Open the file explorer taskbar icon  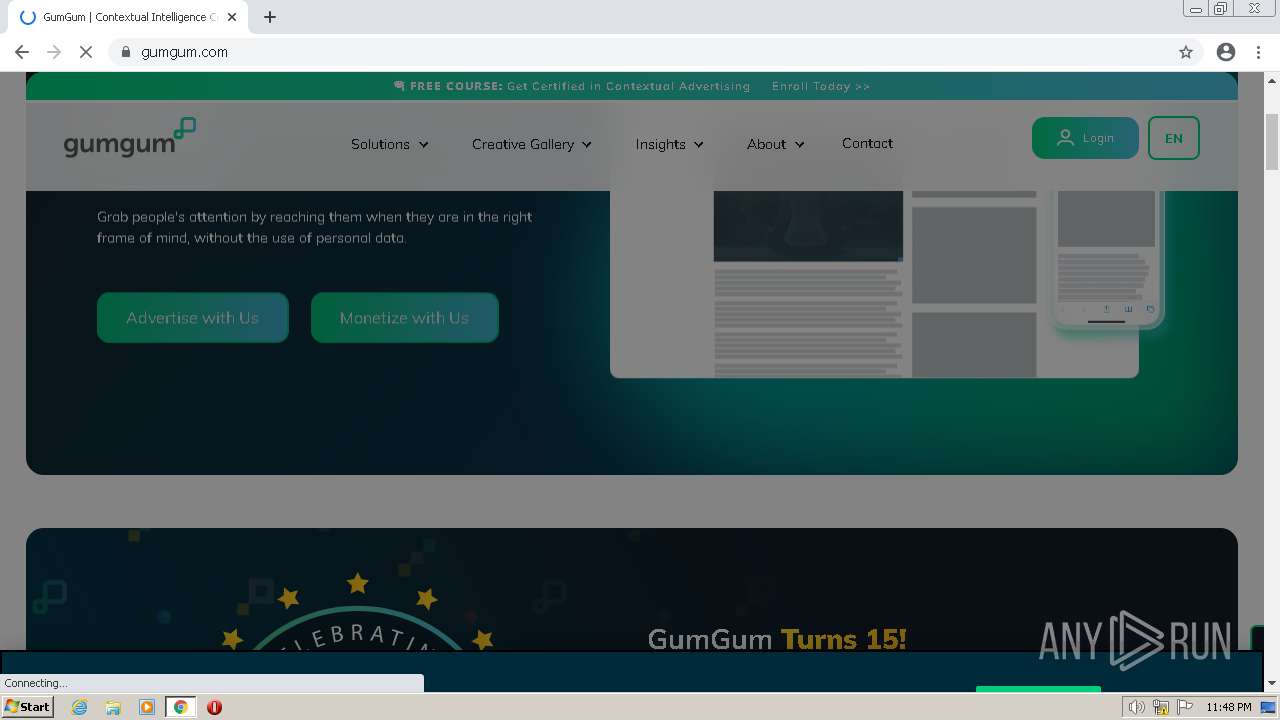pyautogui.click(x=113, y=707)
